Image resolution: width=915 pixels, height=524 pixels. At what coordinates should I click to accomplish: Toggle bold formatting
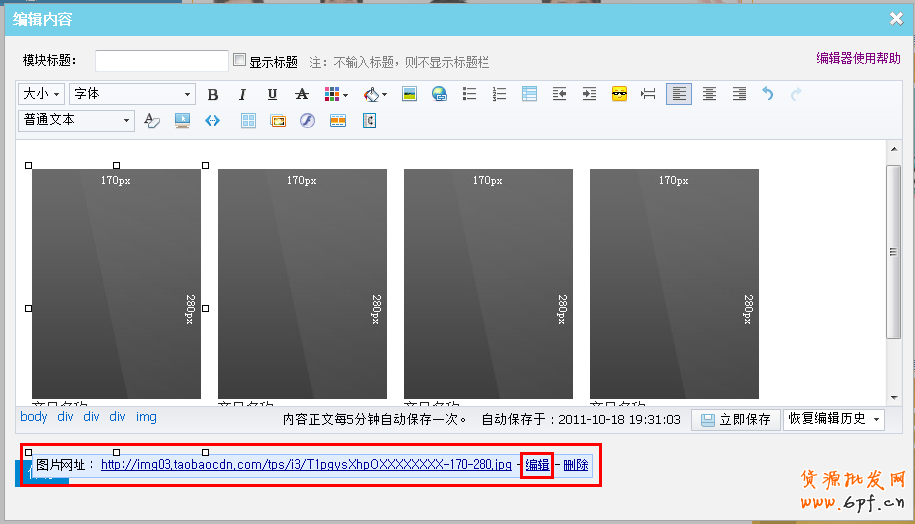click(213, 94)
